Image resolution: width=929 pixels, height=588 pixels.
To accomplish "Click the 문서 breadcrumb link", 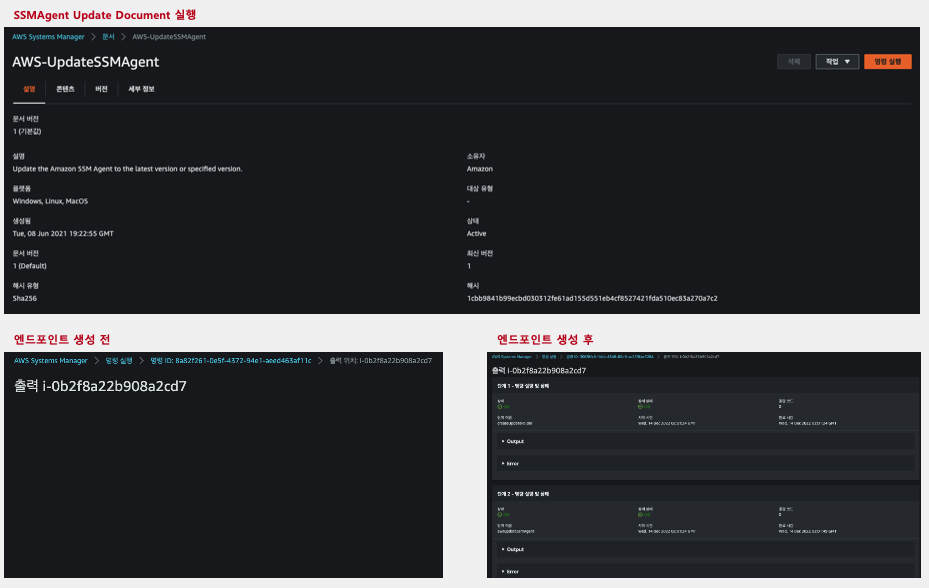I will coord(108,37).
